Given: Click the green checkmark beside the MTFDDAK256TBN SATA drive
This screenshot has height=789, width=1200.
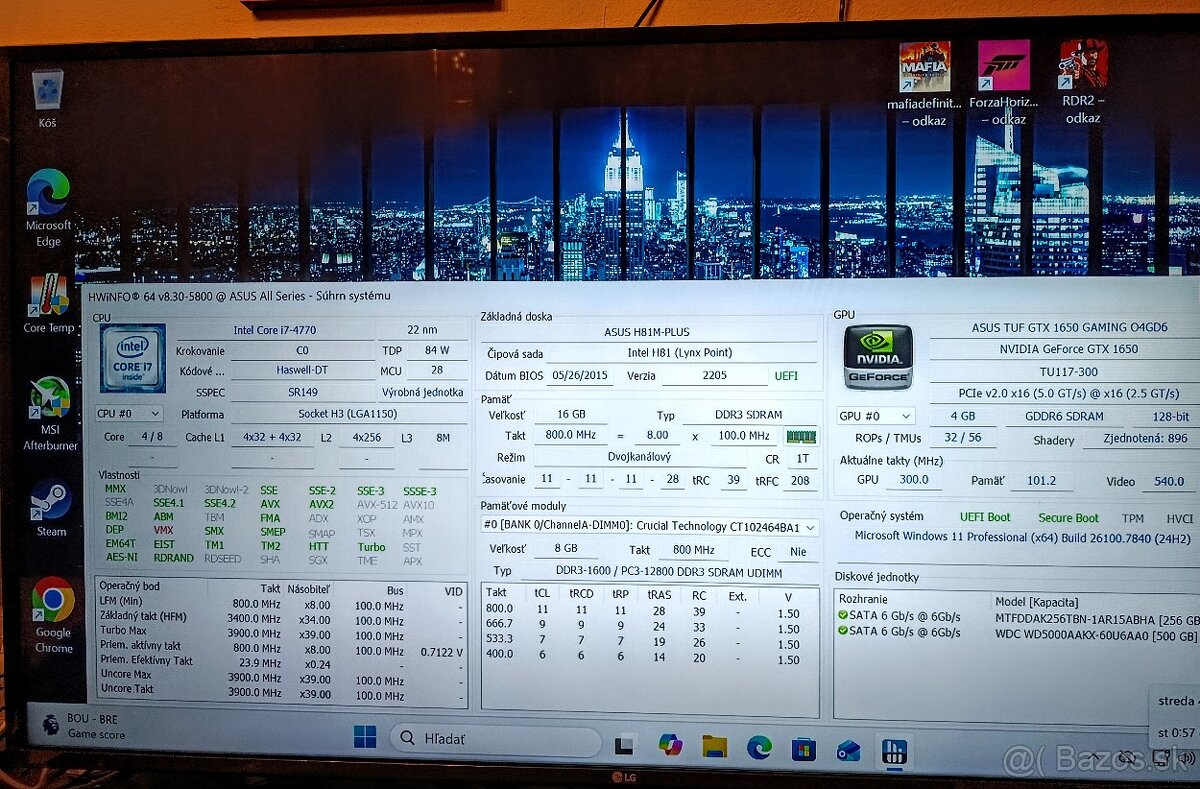Looking at the screenshot, I should pyautogui.click(x=845, y=615).
